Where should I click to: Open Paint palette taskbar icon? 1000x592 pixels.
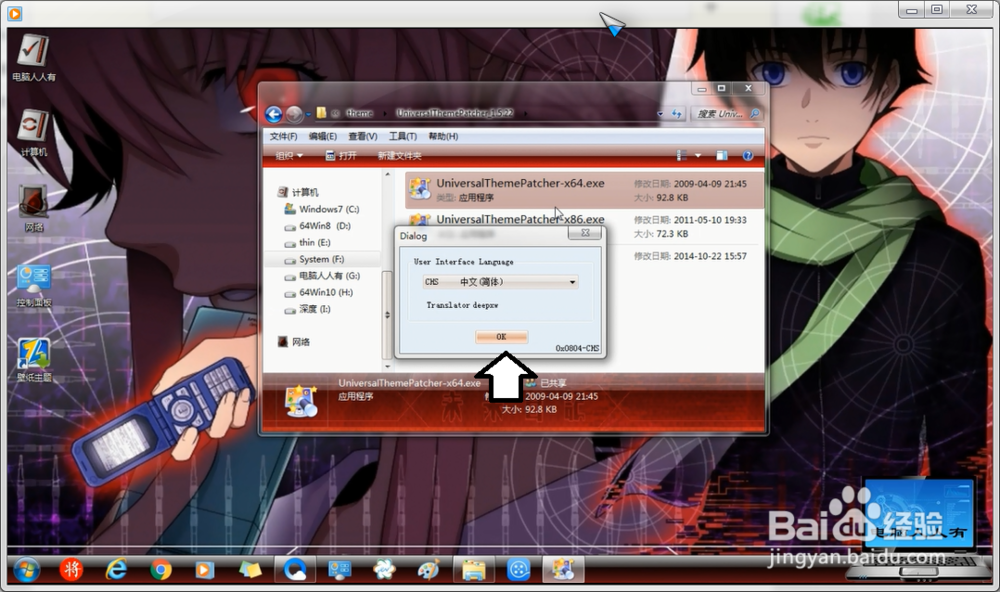(429, 570)
